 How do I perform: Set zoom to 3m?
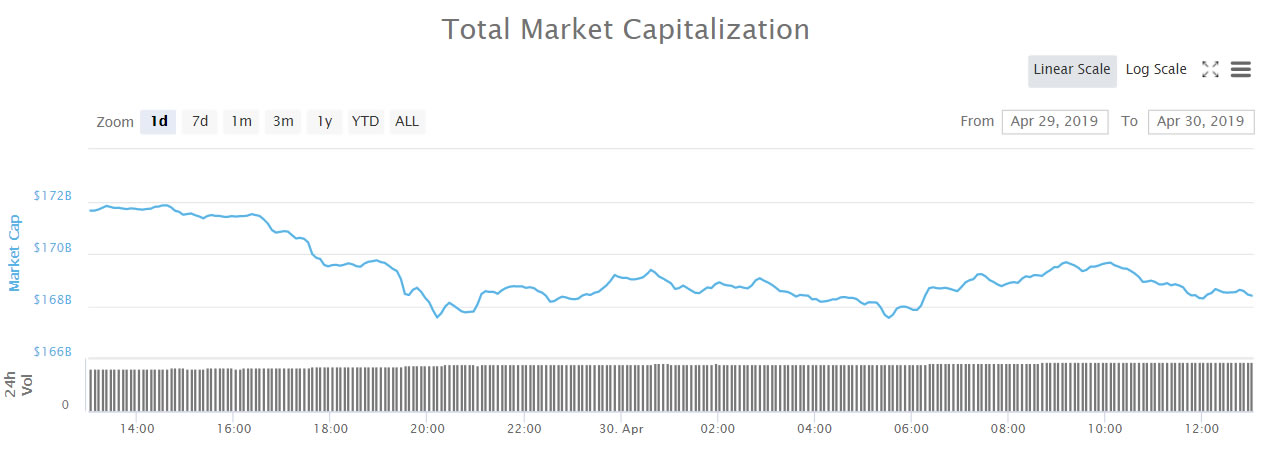[x=283, y=122]
